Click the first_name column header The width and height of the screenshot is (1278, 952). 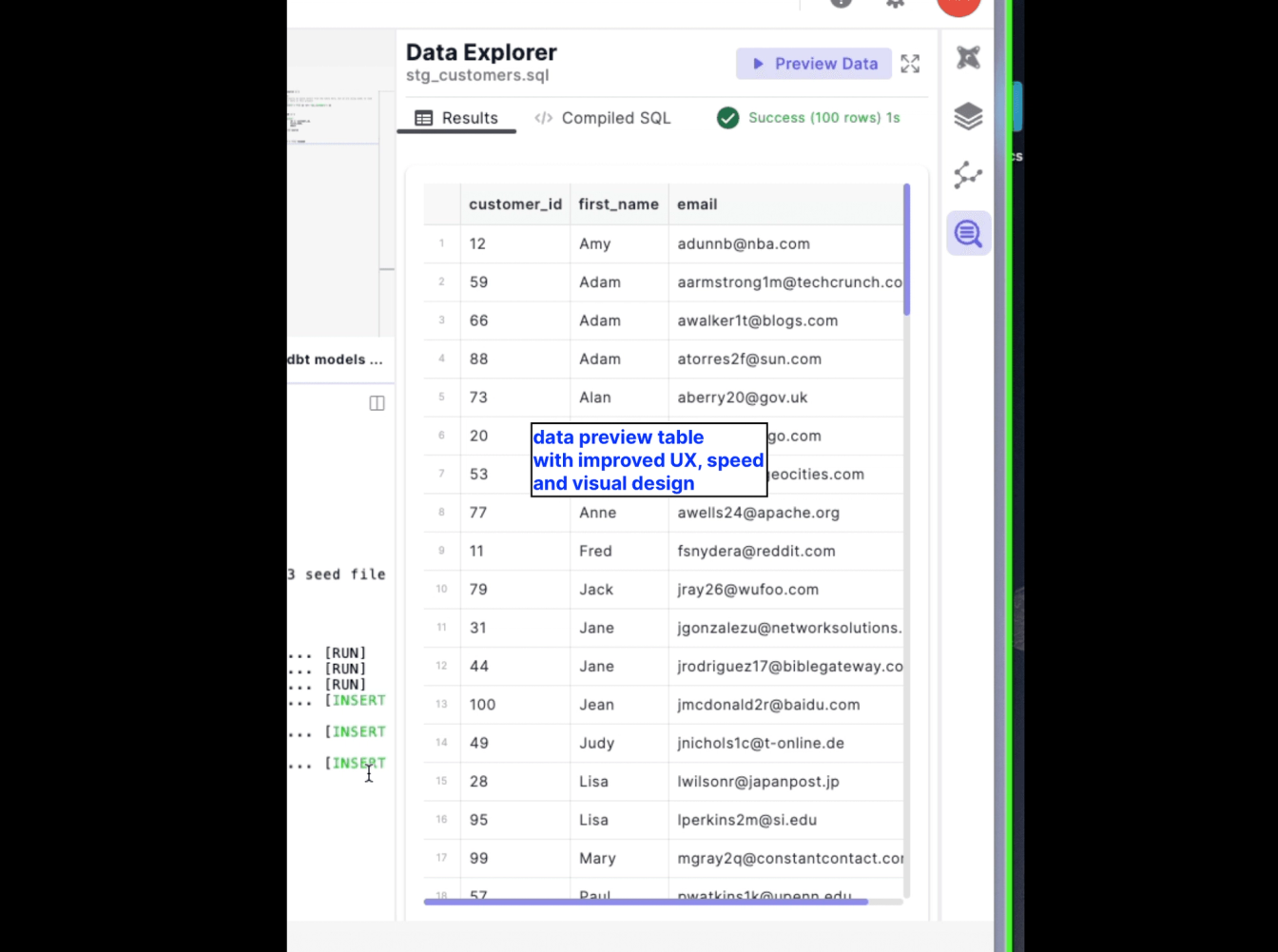click(x=619, y=204)
